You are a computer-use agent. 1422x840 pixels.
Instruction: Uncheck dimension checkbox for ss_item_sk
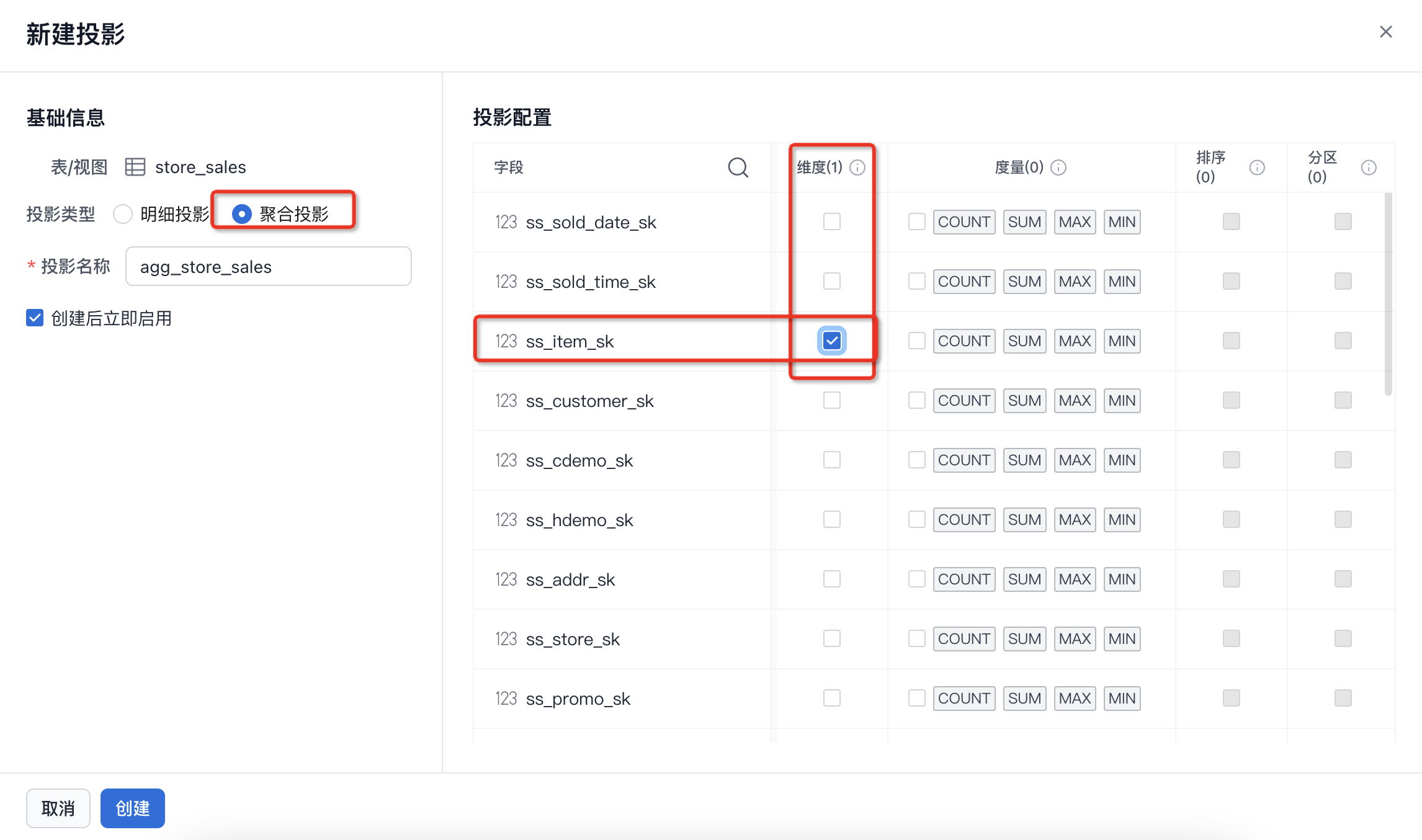coord(832,341)
